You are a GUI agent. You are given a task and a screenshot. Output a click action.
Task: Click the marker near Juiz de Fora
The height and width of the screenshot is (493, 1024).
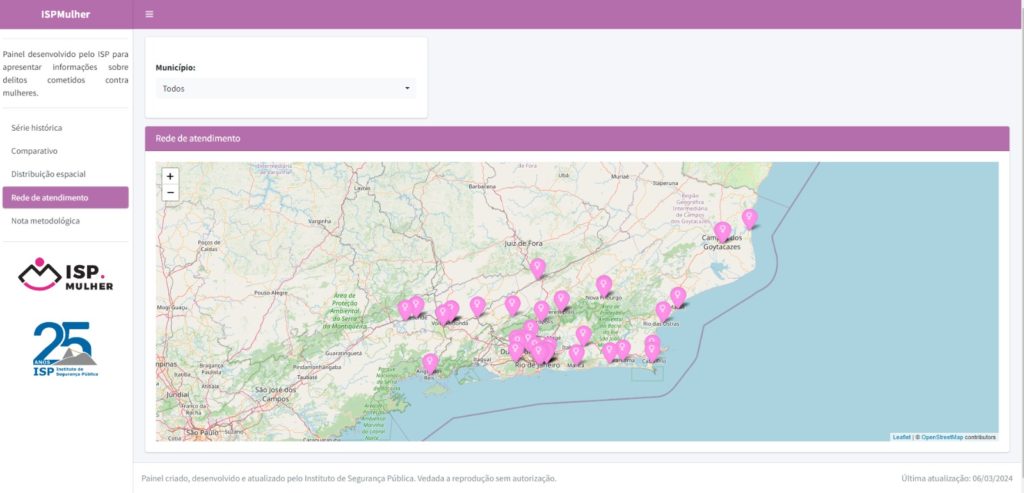click(538, 267)
